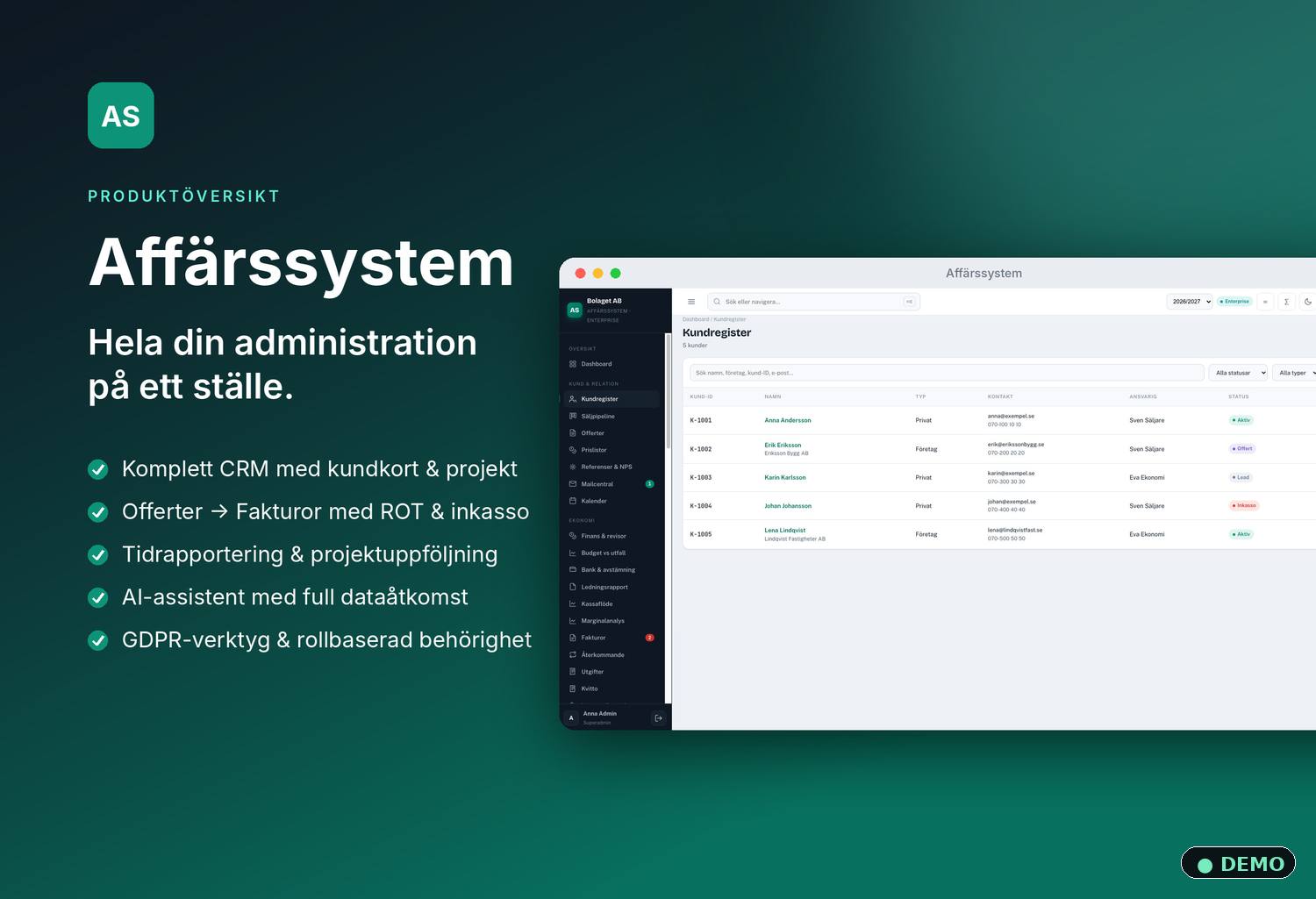1316x899 pixels.
Task: Open the 2026/2027 fiscal year dropdown
Action: click(x=1190, y=302)
